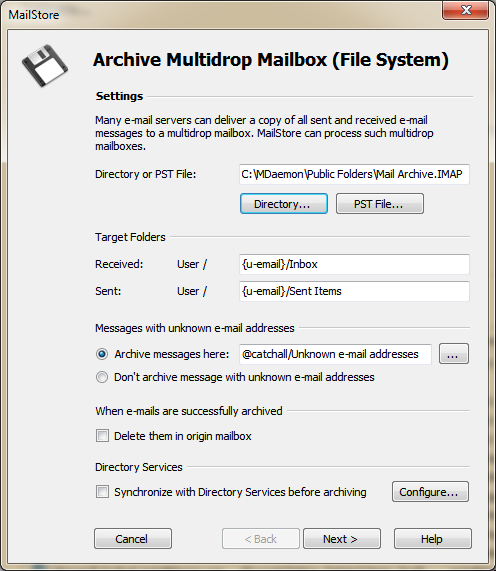The width and height of the screenshot is (496, 571).
Task: Choose the PST File button
Action: (379, 204)
